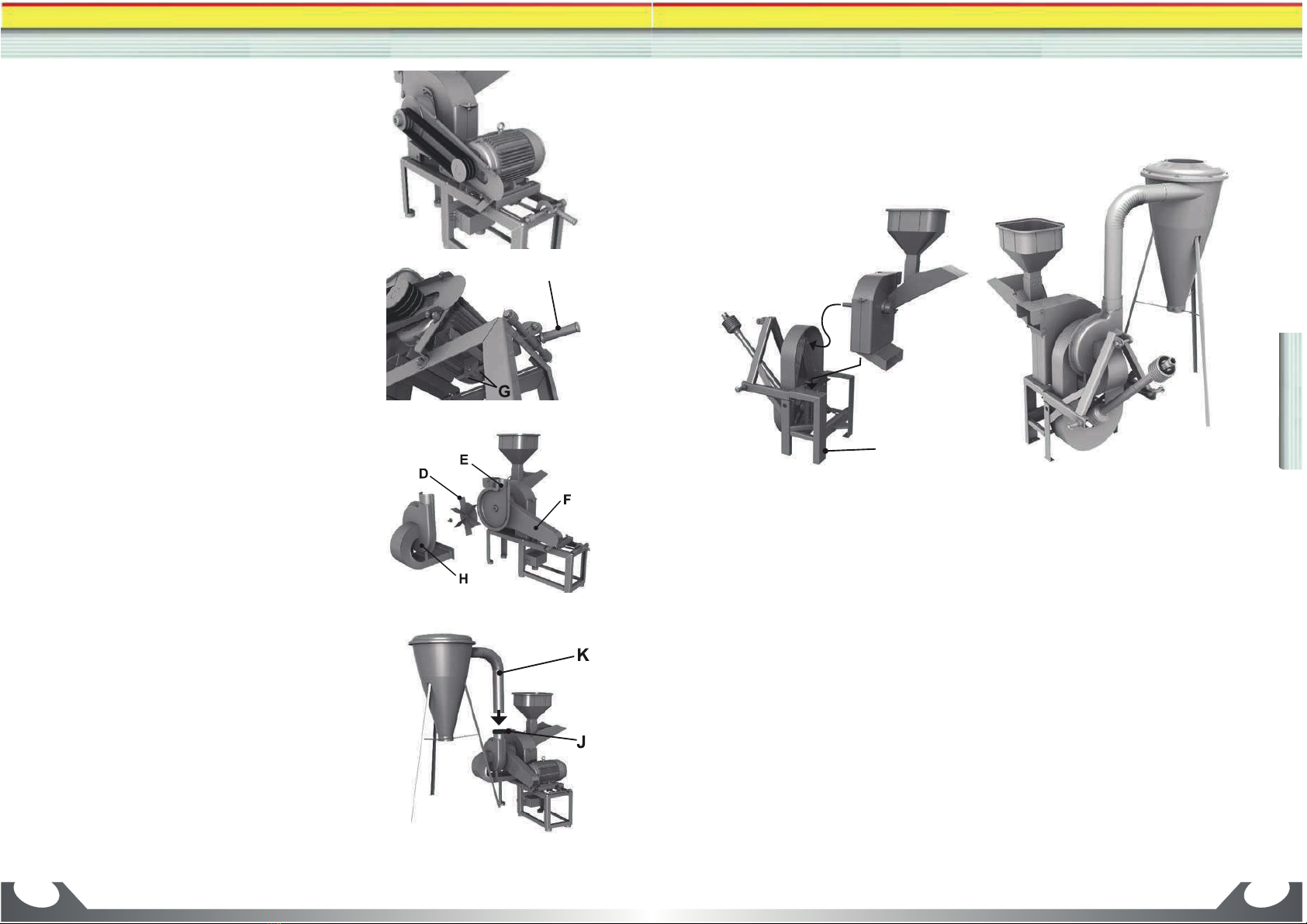Screen dimensions: 1307x924
Task: Click the label letter G
Action: click(x=504, y=392)
